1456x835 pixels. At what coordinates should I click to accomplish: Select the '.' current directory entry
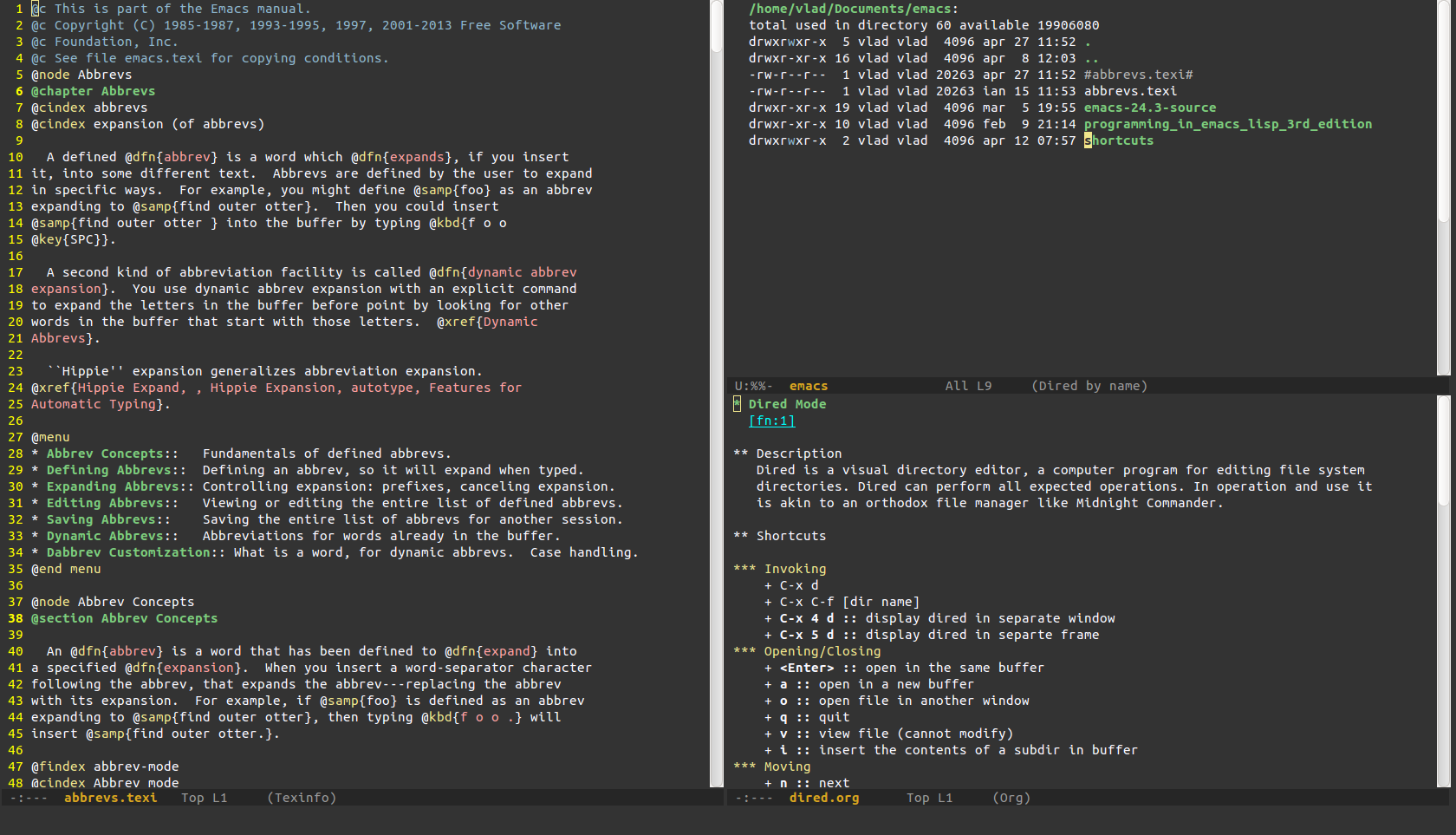pos(1088,42)
